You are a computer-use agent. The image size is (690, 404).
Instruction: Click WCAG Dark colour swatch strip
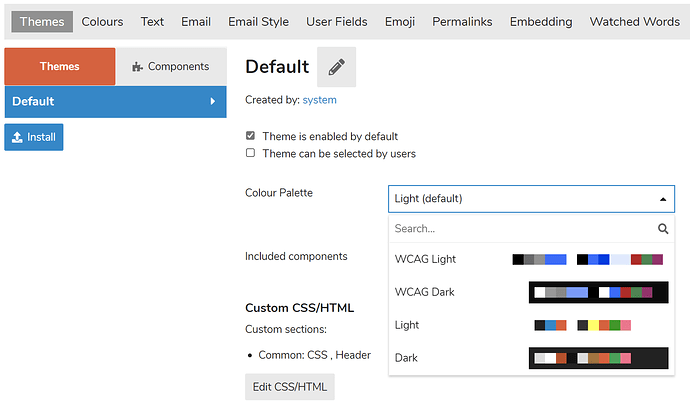coord(598,292)
